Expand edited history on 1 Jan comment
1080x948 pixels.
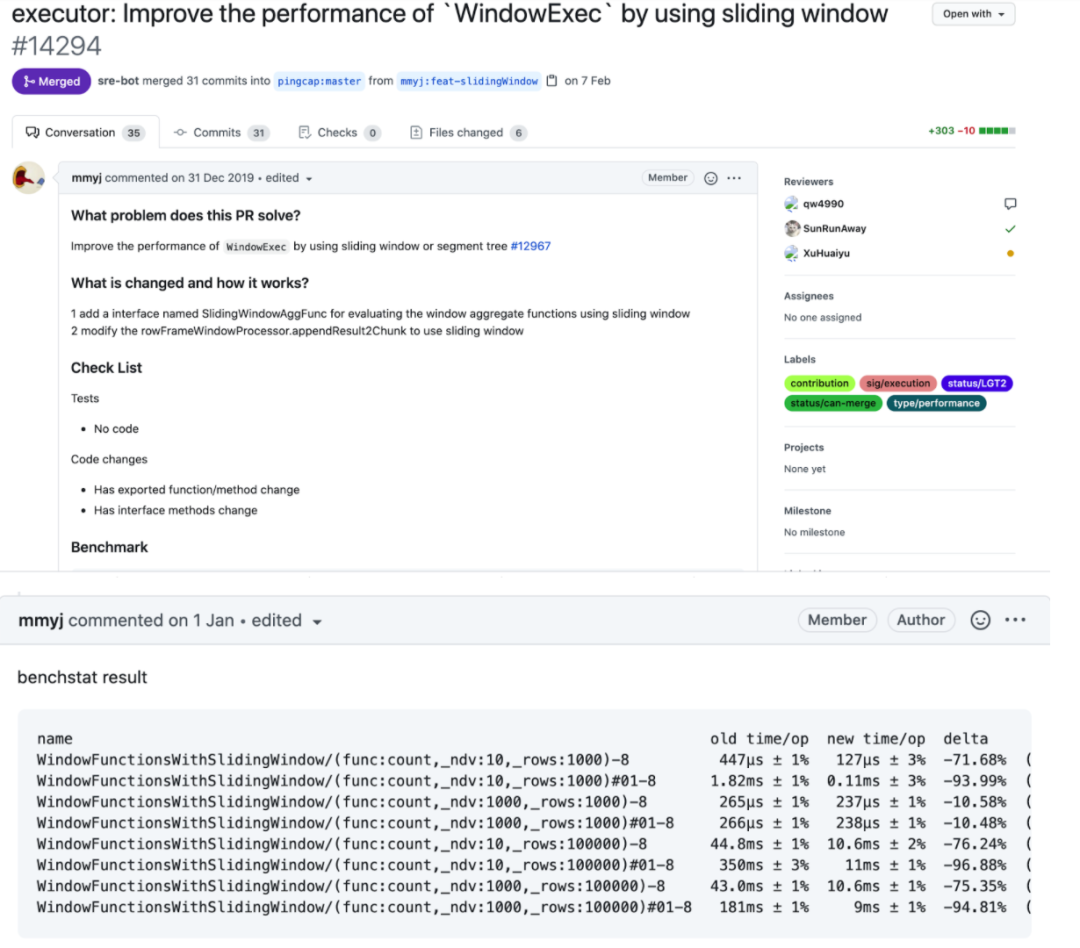pyautogui.click(x=317, y=621)
